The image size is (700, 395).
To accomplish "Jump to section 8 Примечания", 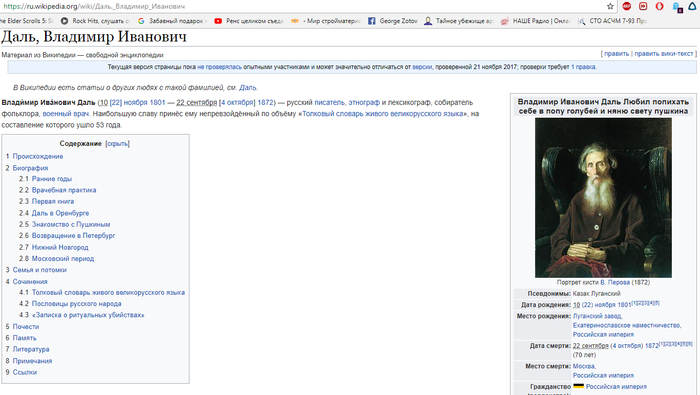I will (x=32, y=361).
